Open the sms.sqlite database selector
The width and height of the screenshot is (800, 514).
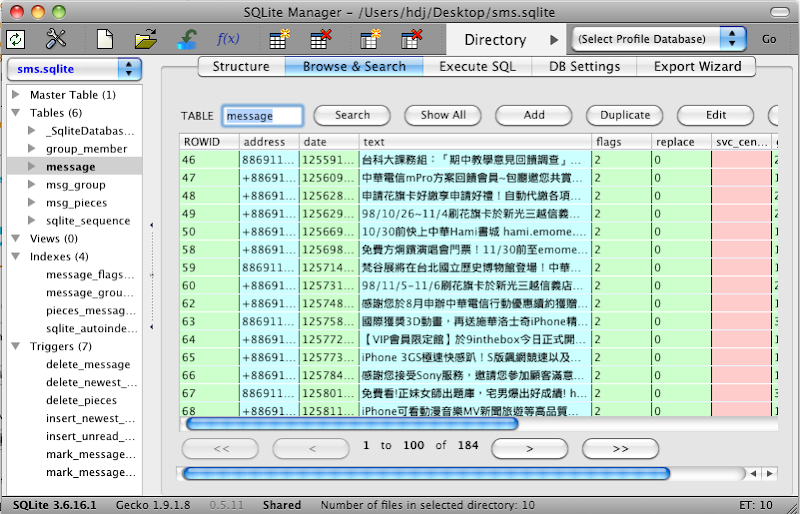(x=74, y=69)
